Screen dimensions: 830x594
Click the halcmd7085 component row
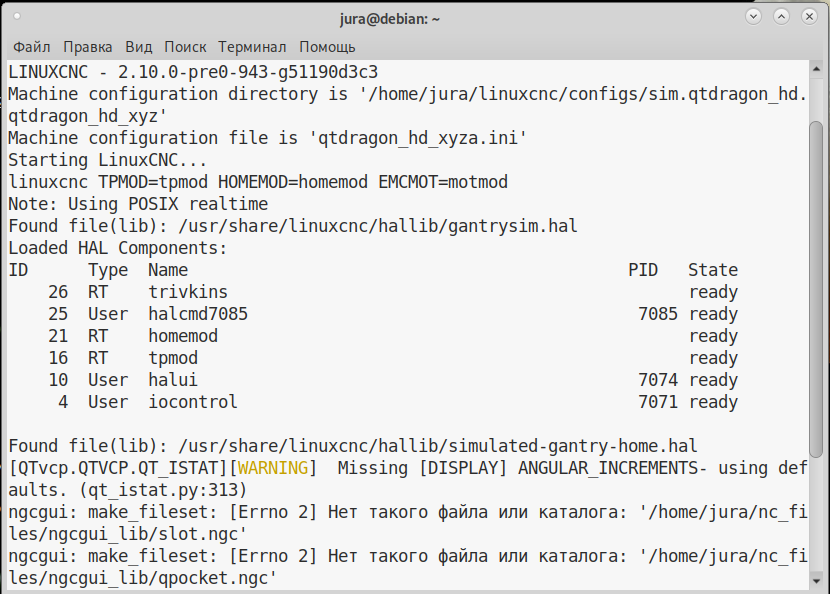click(373, 314)
